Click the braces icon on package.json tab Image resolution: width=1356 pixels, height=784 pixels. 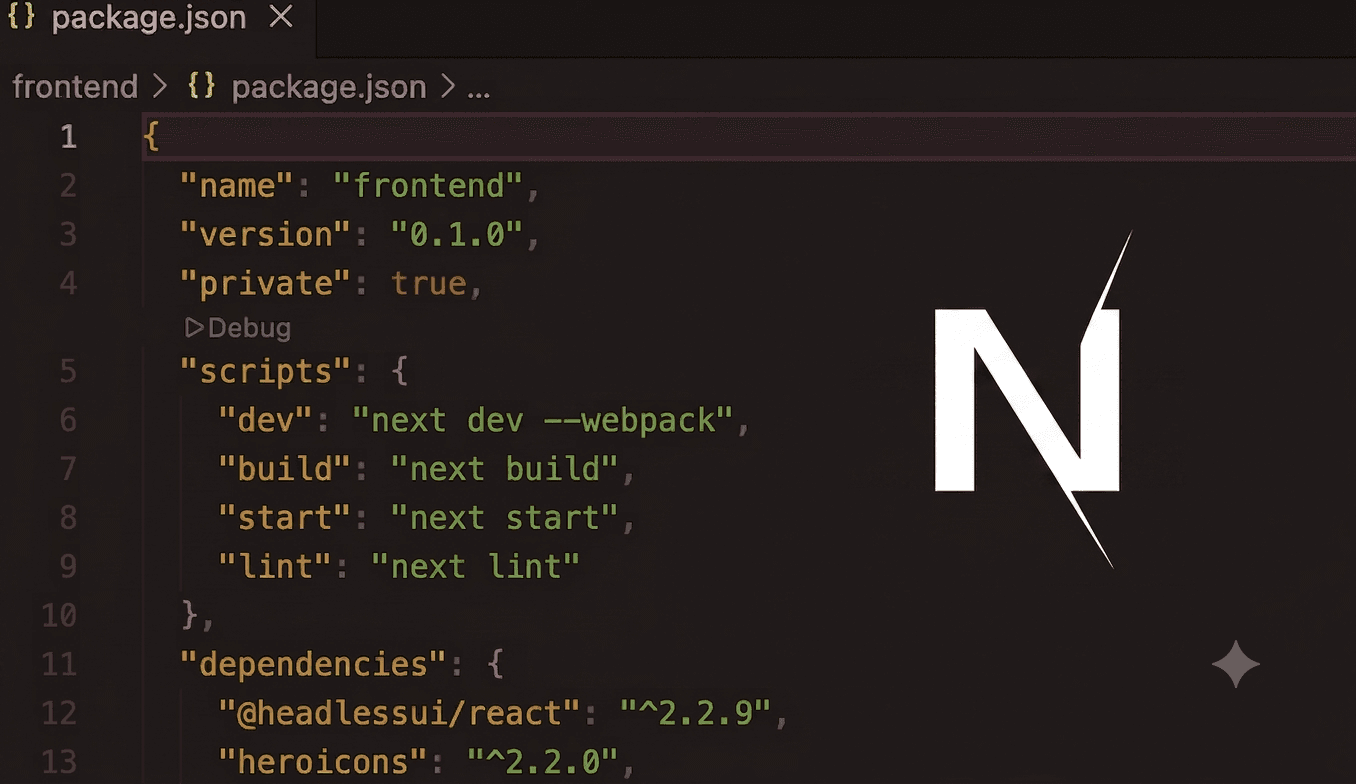(x=21, y=18)
